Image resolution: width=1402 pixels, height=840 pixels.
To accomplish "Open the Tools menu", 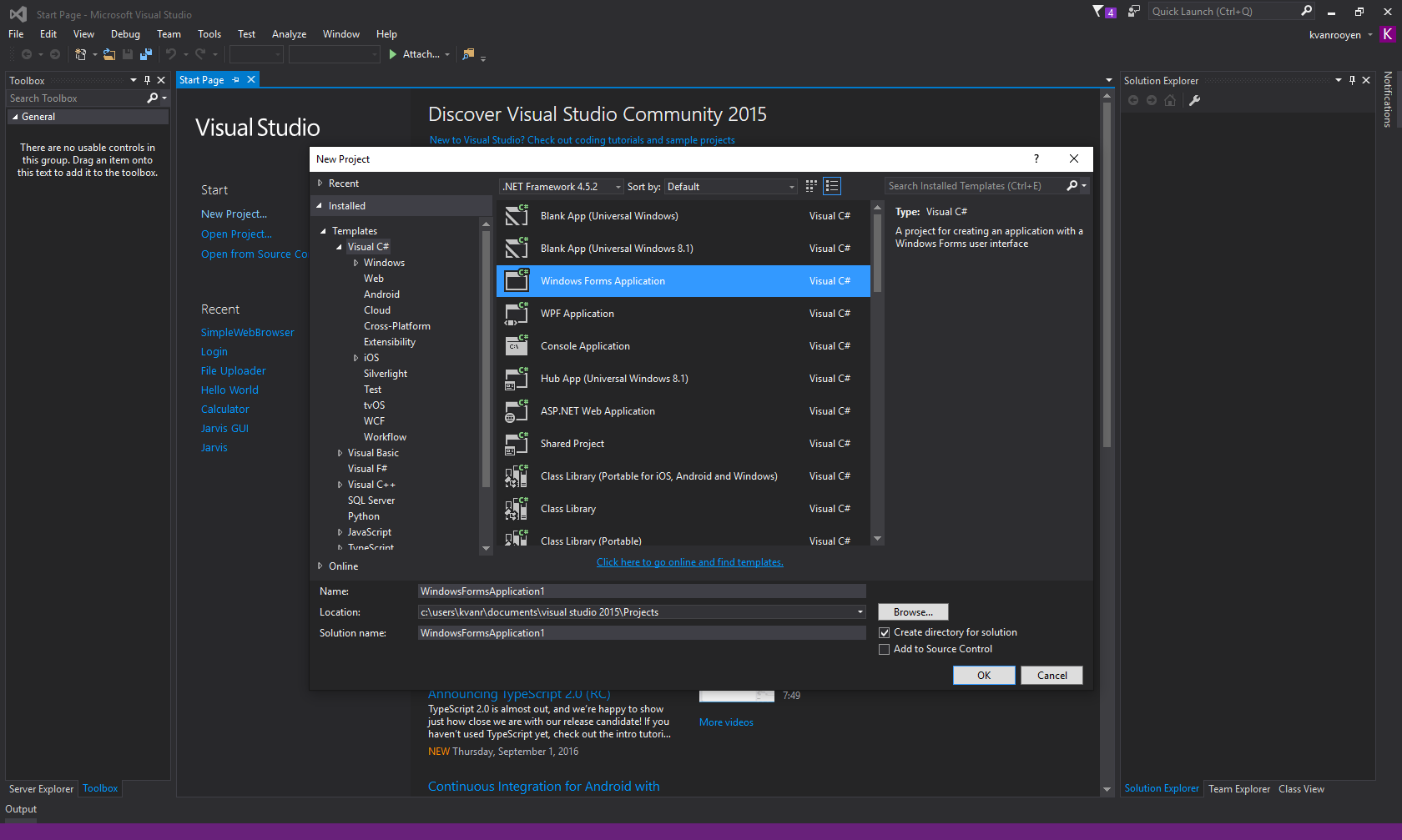I will [x=209, y=34].
